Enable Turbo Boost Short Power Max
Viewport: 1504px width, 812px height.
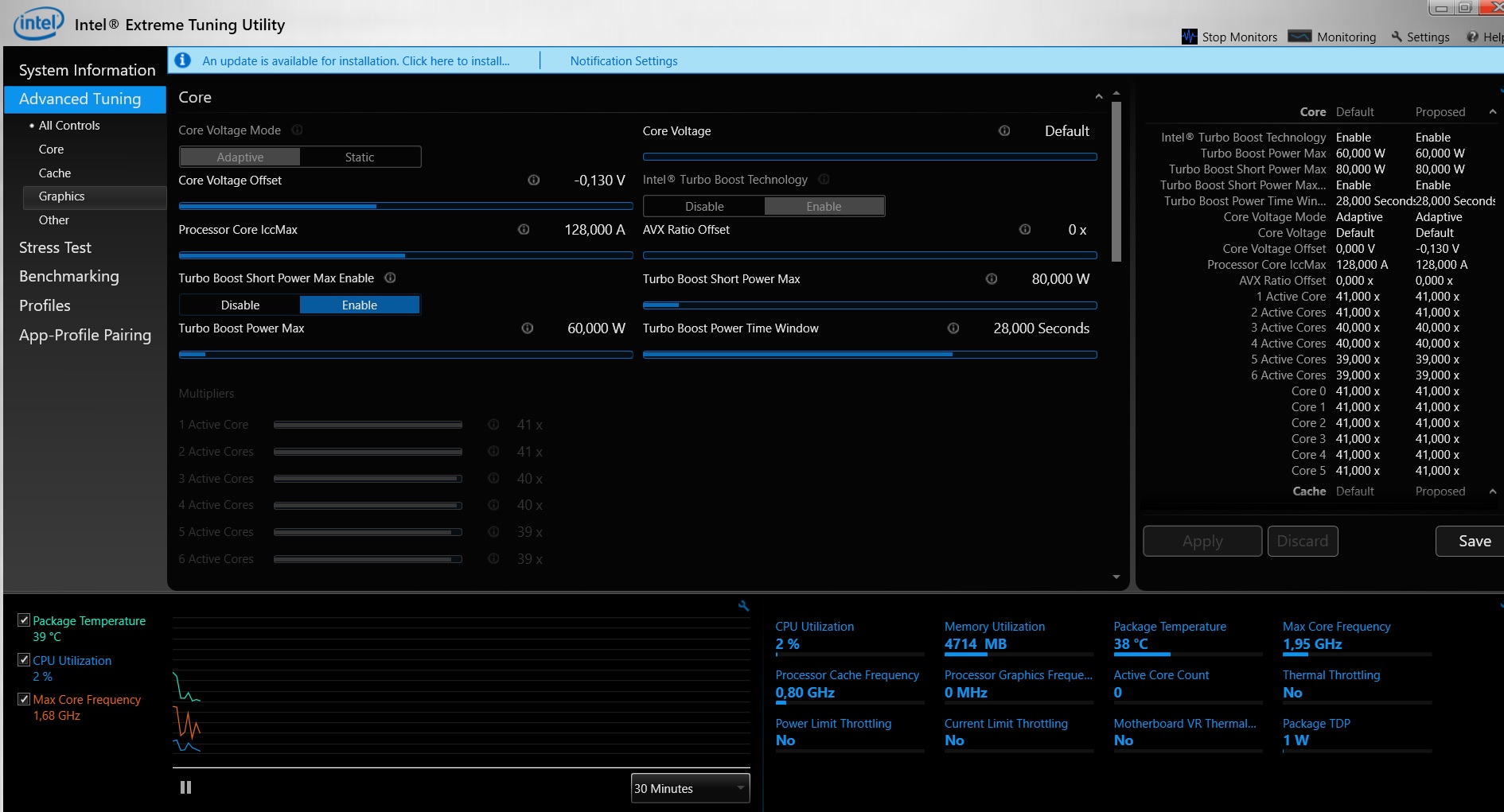(360, 305)
